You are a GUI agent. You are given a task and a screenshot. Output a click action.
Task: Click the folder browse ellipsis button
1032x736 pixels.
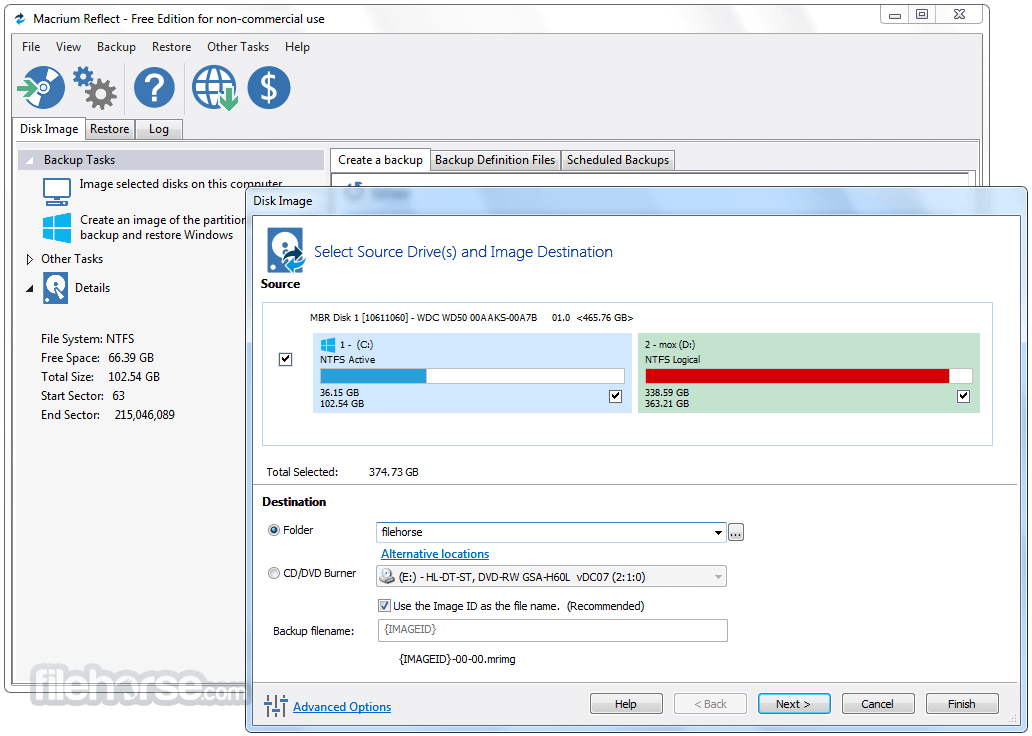(736, 532)
